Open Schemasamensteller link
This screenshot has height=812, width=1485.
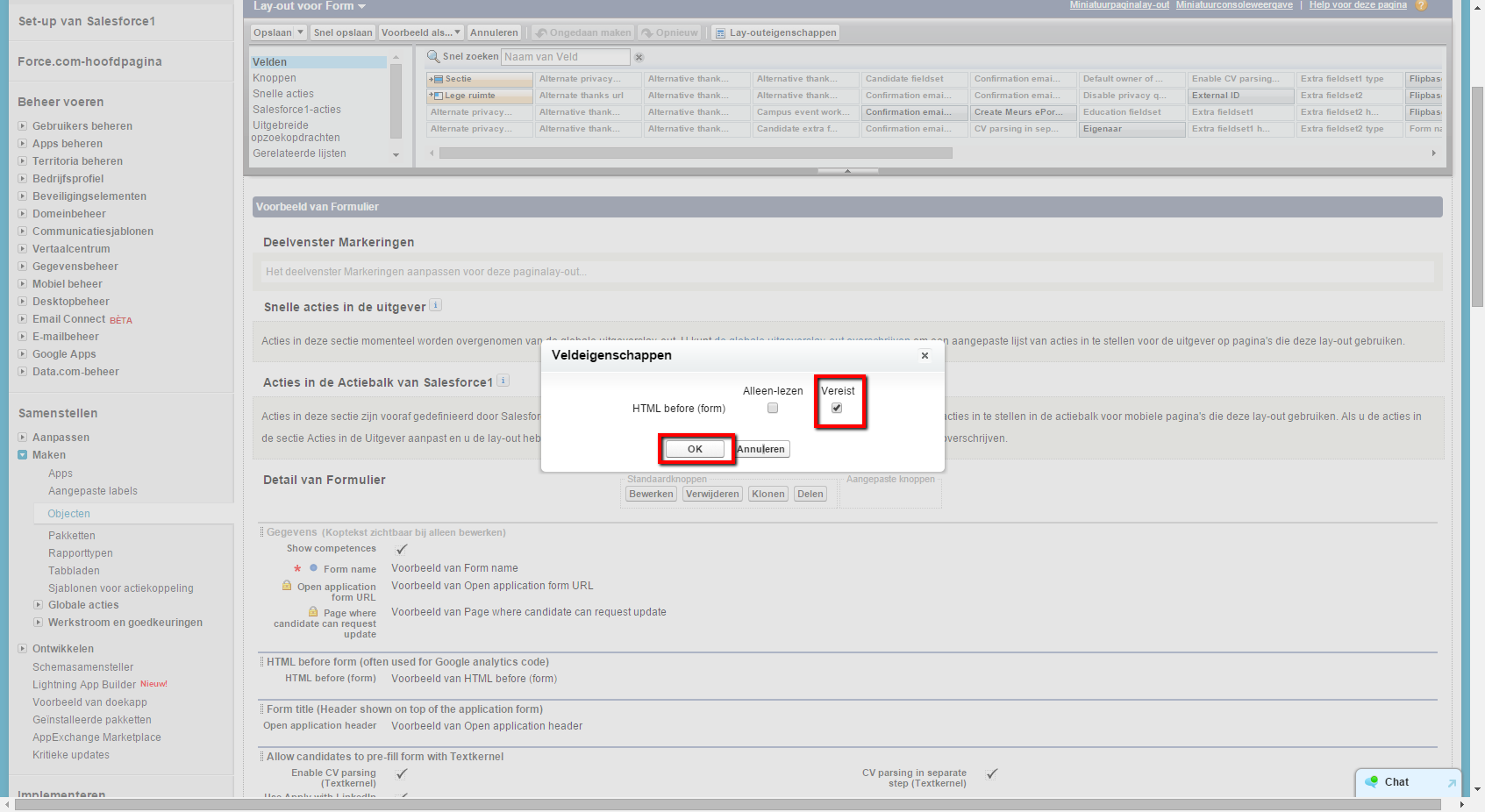(x=83, y=667)
